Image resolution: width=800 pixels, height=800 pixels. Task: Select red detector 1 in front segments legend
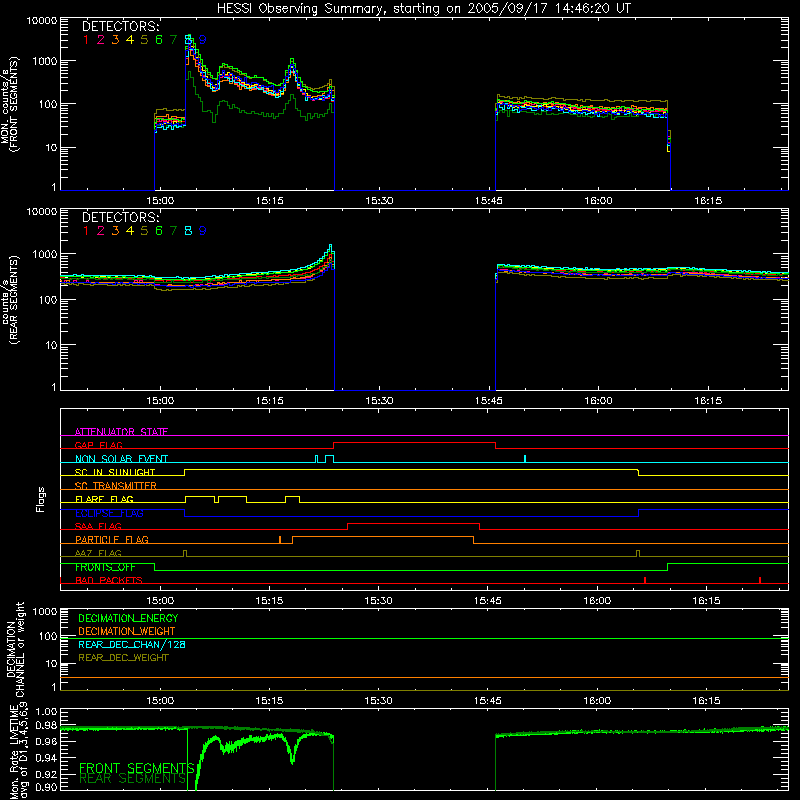pos(86,40)
